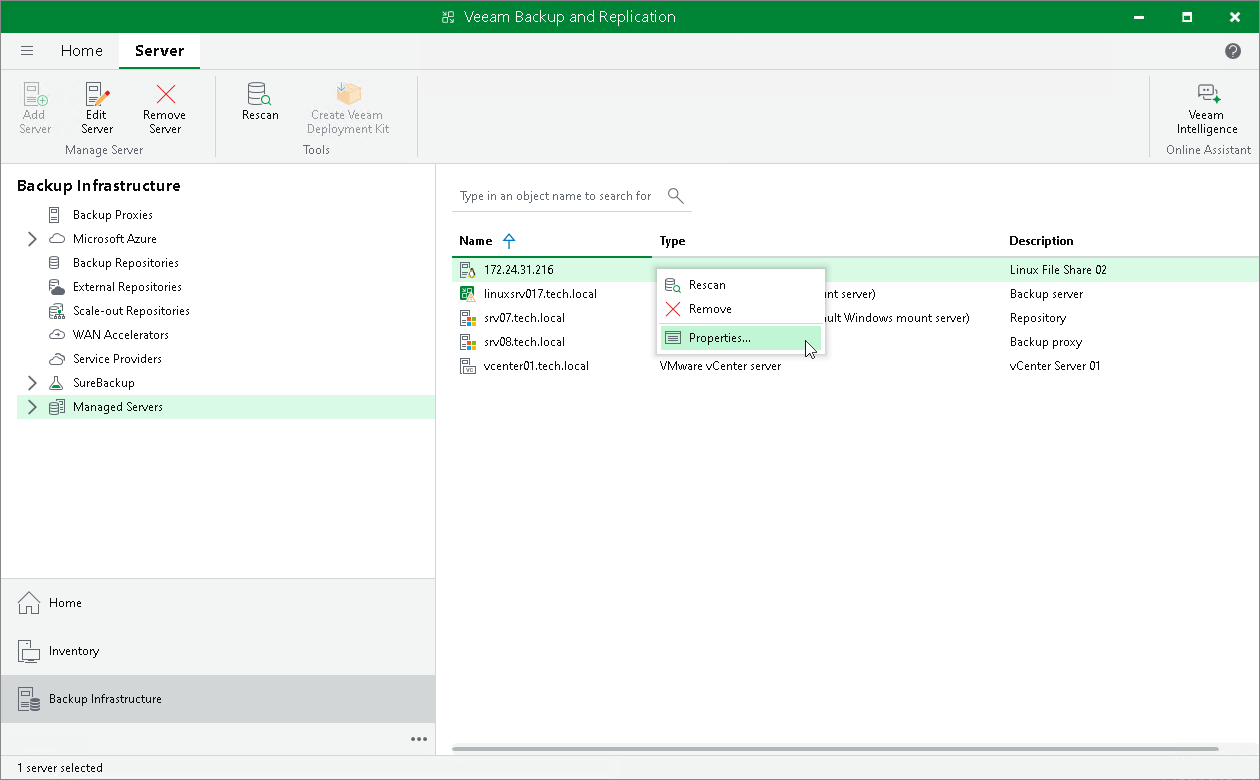
Task: Choose Remove from context menu
Action: point(740,309)
